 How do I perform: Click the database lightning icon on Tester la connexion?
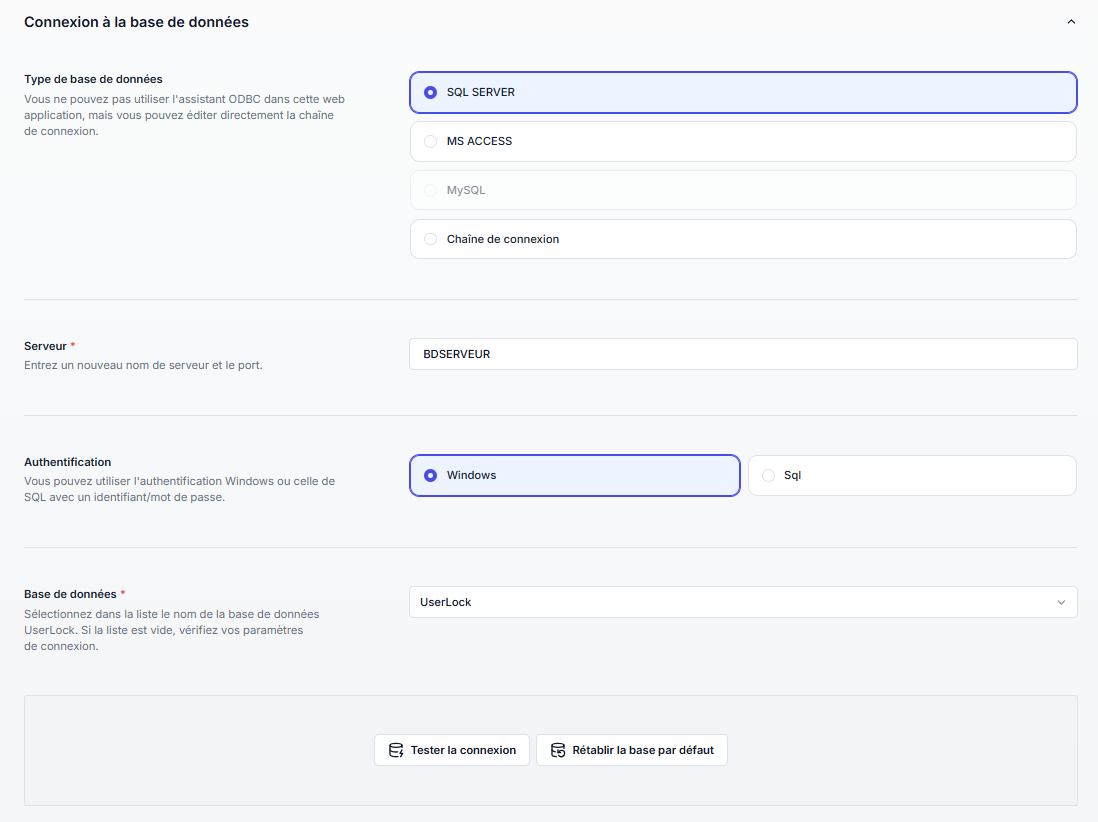pyautogui.click(x=396, y=750)
